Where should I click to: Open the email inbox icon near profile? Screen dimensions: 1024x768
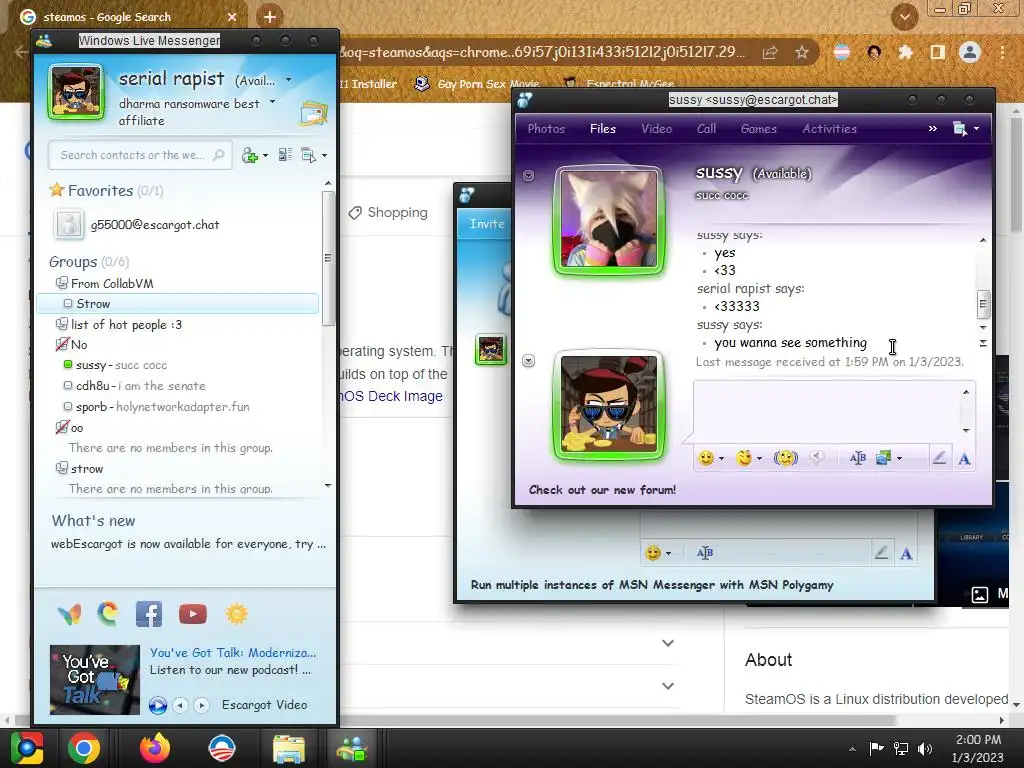pyautogui.click(x=314, y=114)
